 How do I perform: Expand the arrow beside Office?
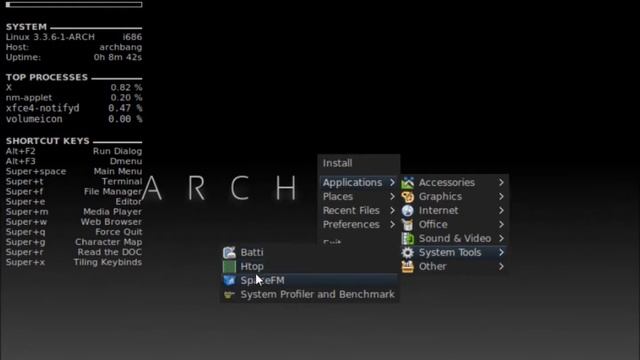501,224
